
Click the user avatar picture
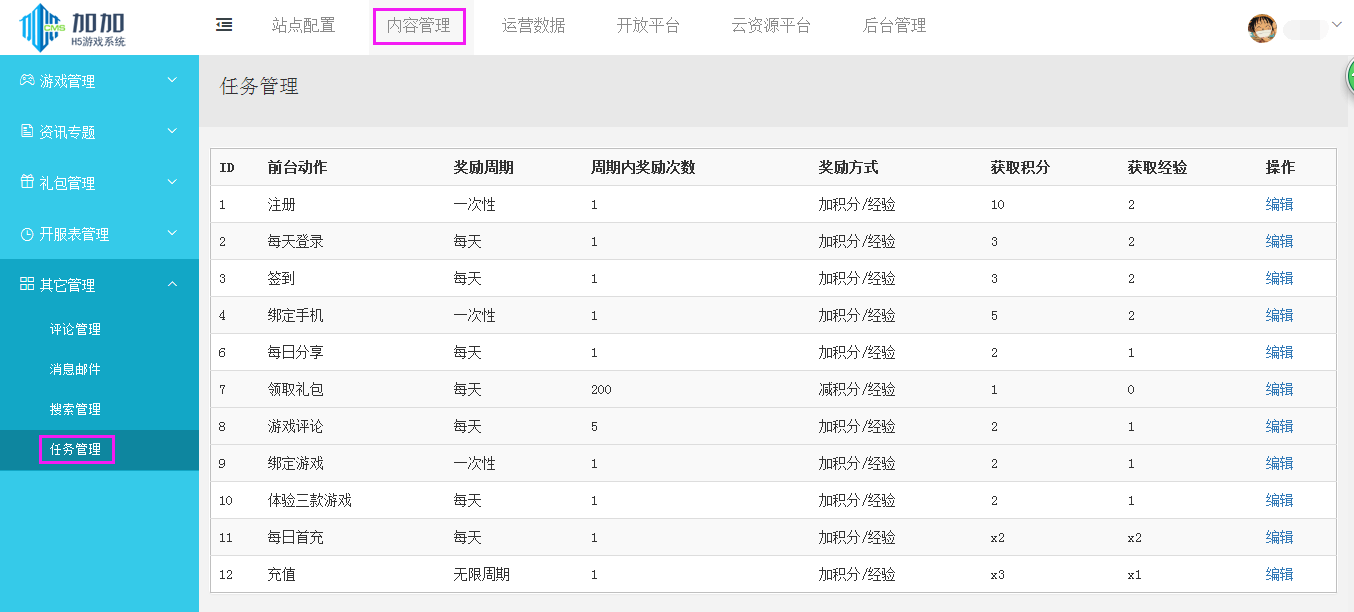tap(1262, 28)
